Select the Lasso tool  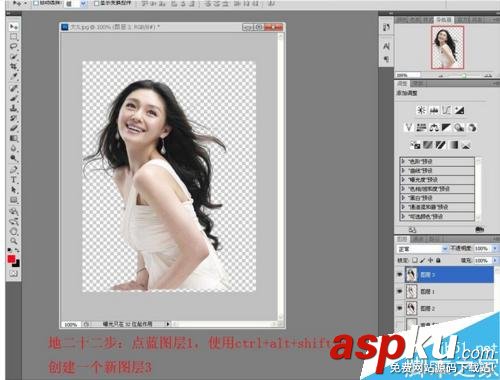tap(14, 46)
